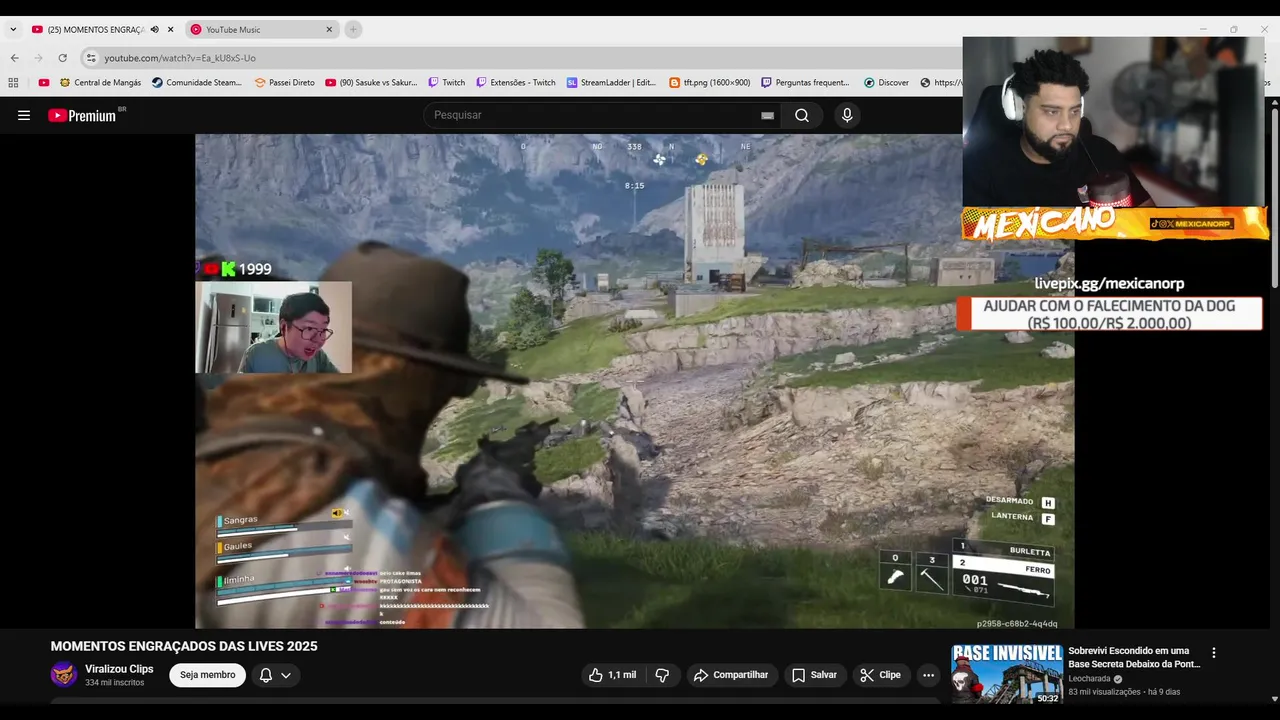Close the YouTube Music tab
The height and width of the screenshot is (720, 1280).
(x=329, y=30)
